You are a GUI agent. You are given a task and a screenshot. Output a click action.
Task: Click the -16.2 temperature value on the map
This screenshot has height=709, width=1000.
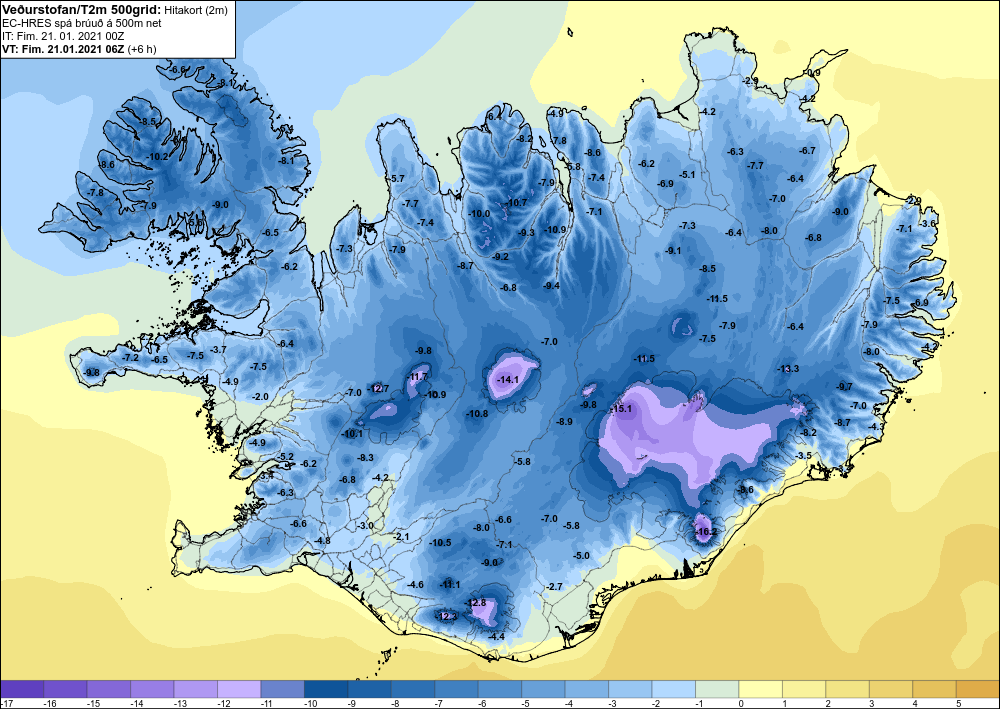coord(706,532)
